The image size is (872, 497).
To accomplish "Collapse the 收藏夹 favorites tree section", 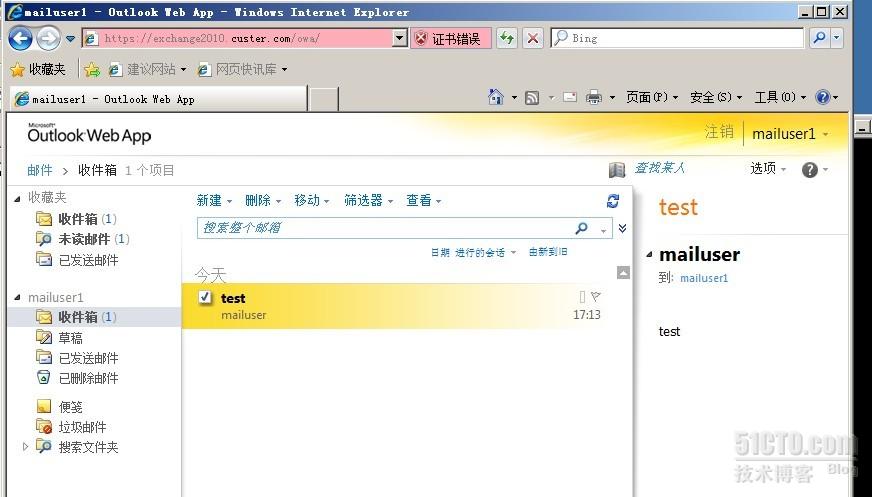I will click(x=17, y=198).
